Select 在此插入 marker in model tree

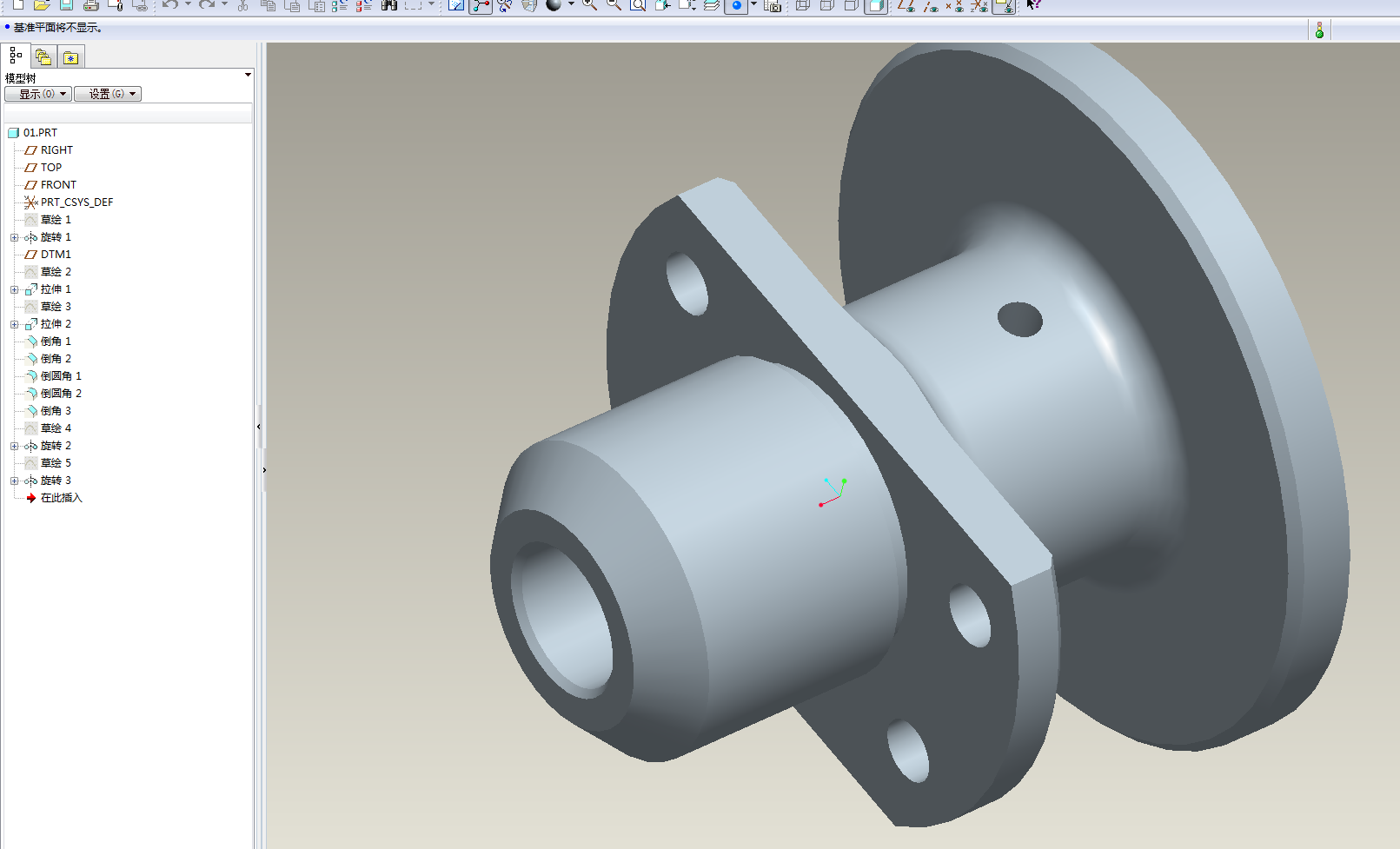(x=61, y=498)
